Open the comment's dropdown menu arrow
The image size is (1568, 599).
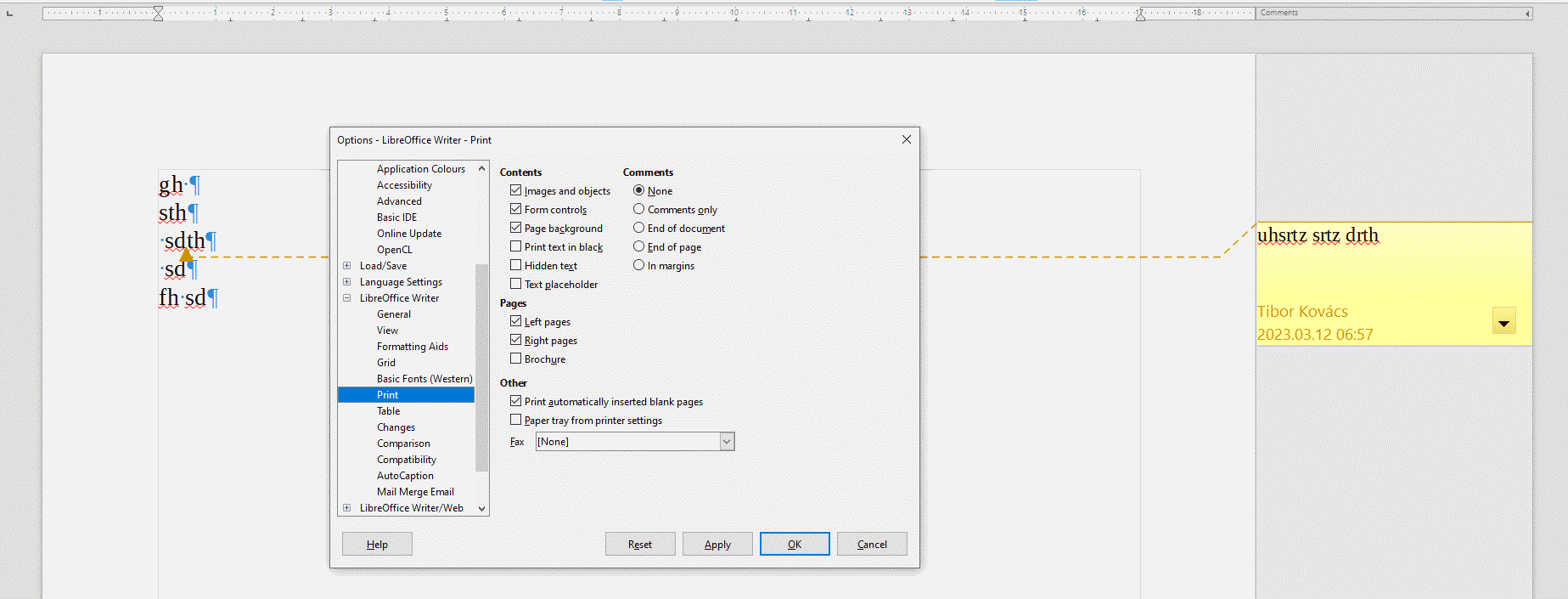click(1503, 321)
